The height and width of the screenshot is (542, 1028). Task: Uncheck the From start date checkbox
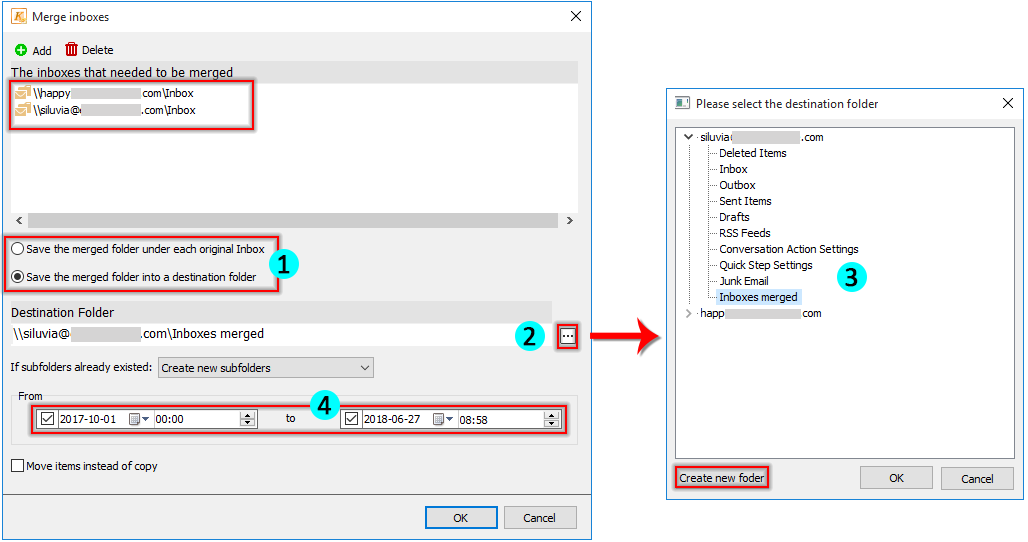[x=46, y=419]
